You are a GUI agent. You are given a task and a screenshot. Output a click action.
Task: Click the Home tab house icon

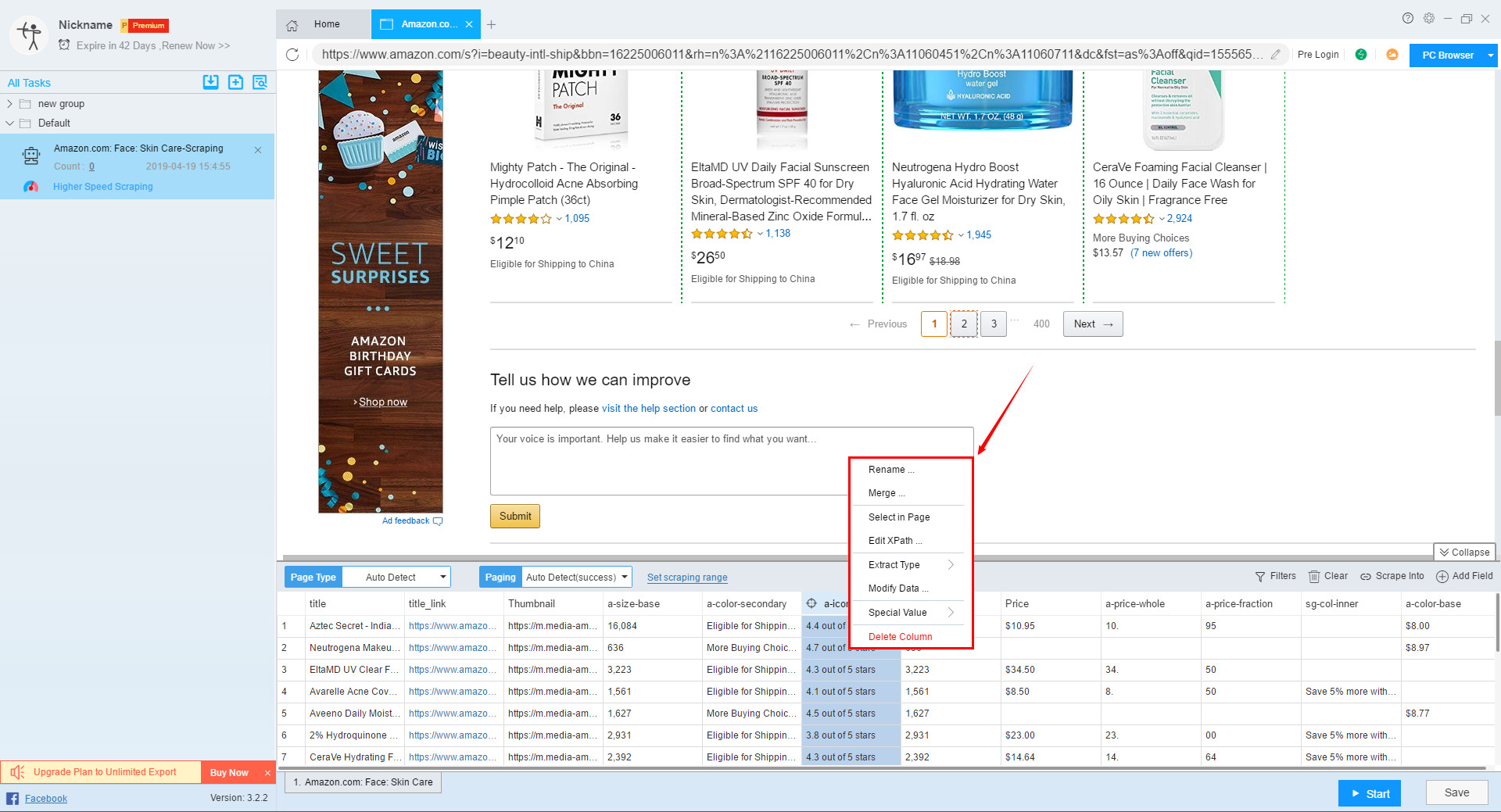point(292,25)
